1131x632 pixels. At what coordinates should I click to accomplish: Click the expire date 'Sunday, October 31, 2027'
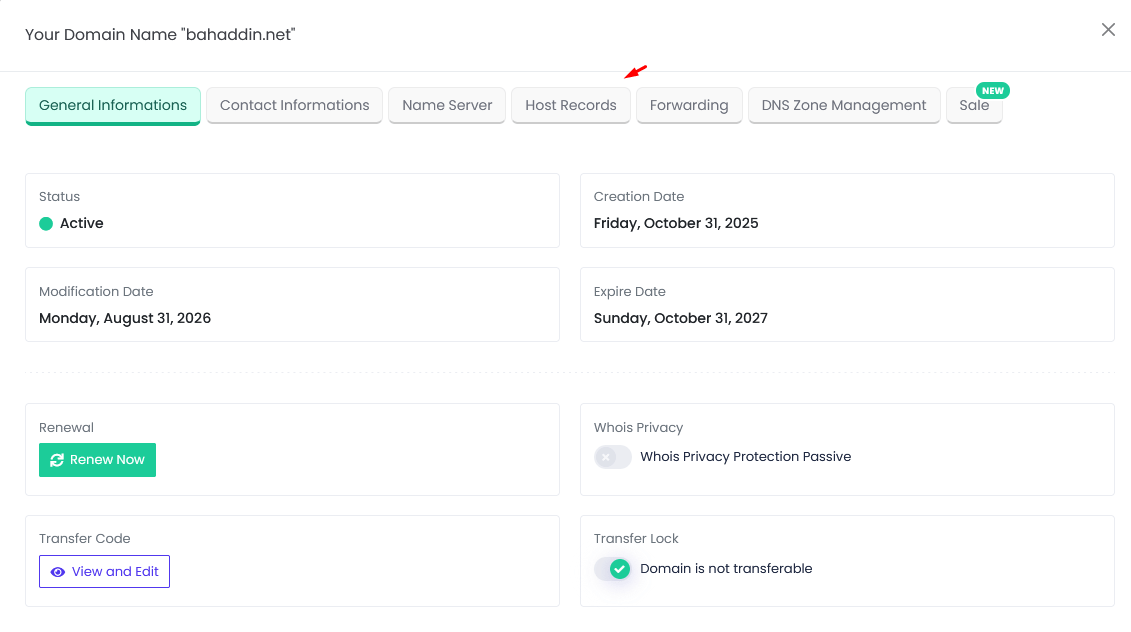click(680, 318)
